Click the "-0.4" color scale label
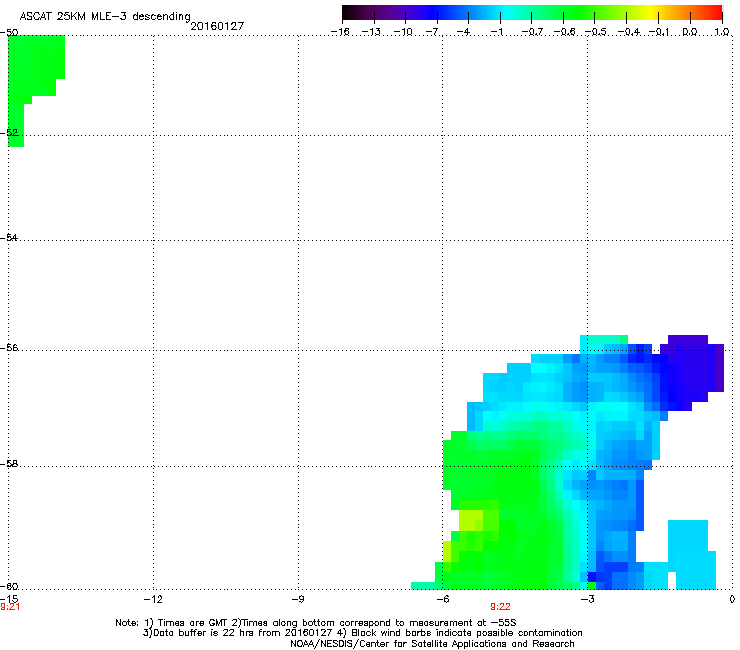Viewport: 740px width, 650px height. click(x=629, y=32)
